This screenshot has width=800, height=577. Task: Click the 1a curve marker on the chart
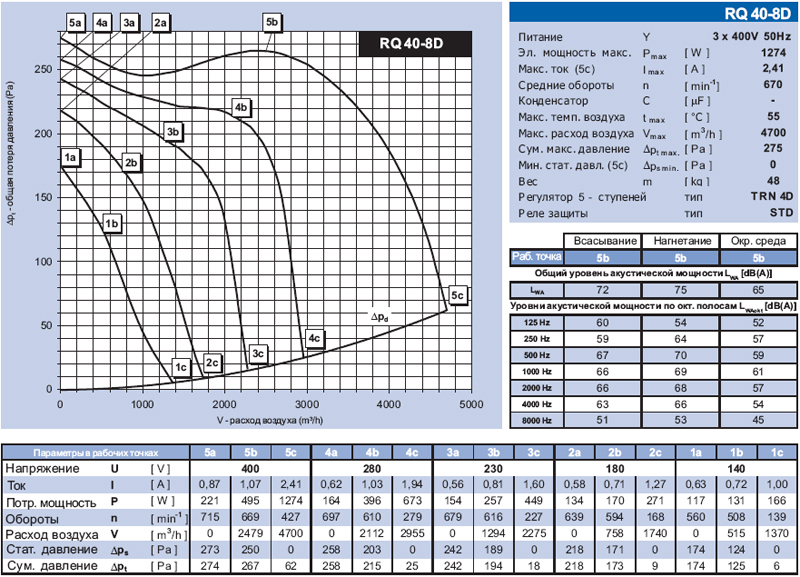[70, 157]
